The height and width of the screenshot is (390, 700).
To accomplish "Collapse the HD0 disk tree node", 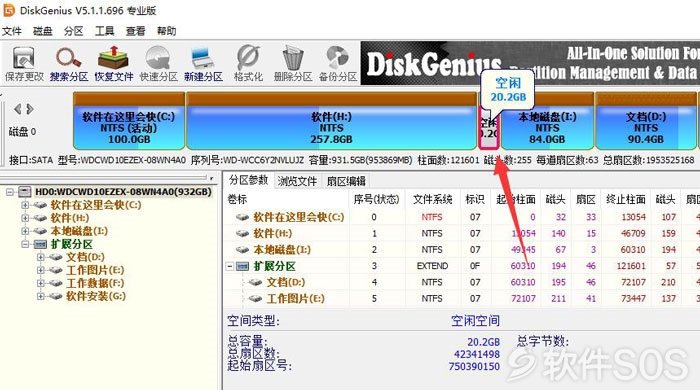I will (10, 192).
